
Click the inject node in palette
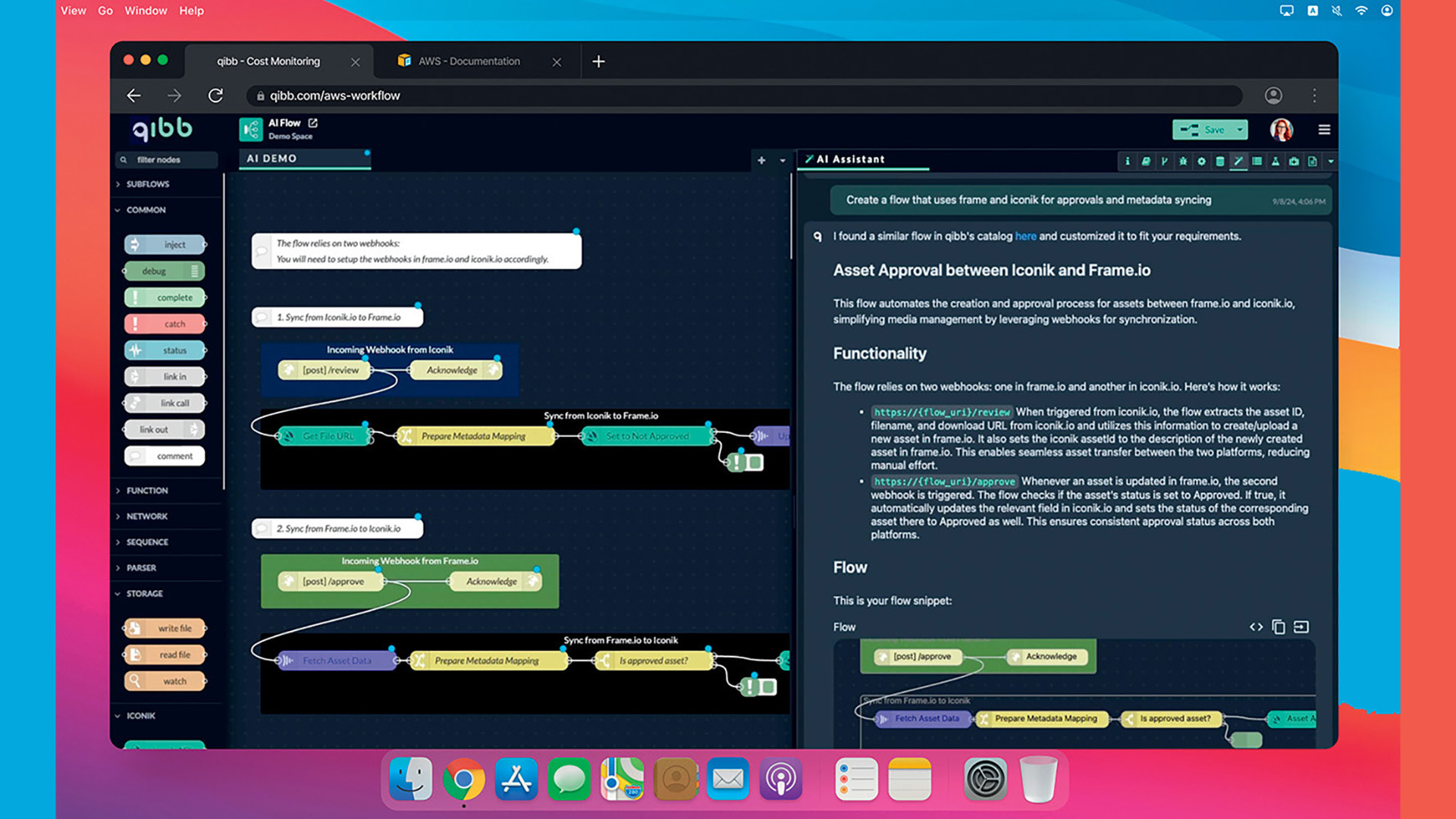tap(165, 244)
